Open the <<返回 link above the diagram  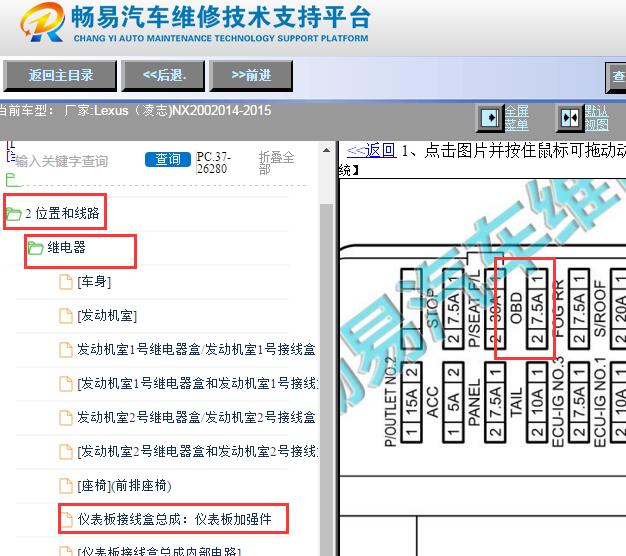371,150
